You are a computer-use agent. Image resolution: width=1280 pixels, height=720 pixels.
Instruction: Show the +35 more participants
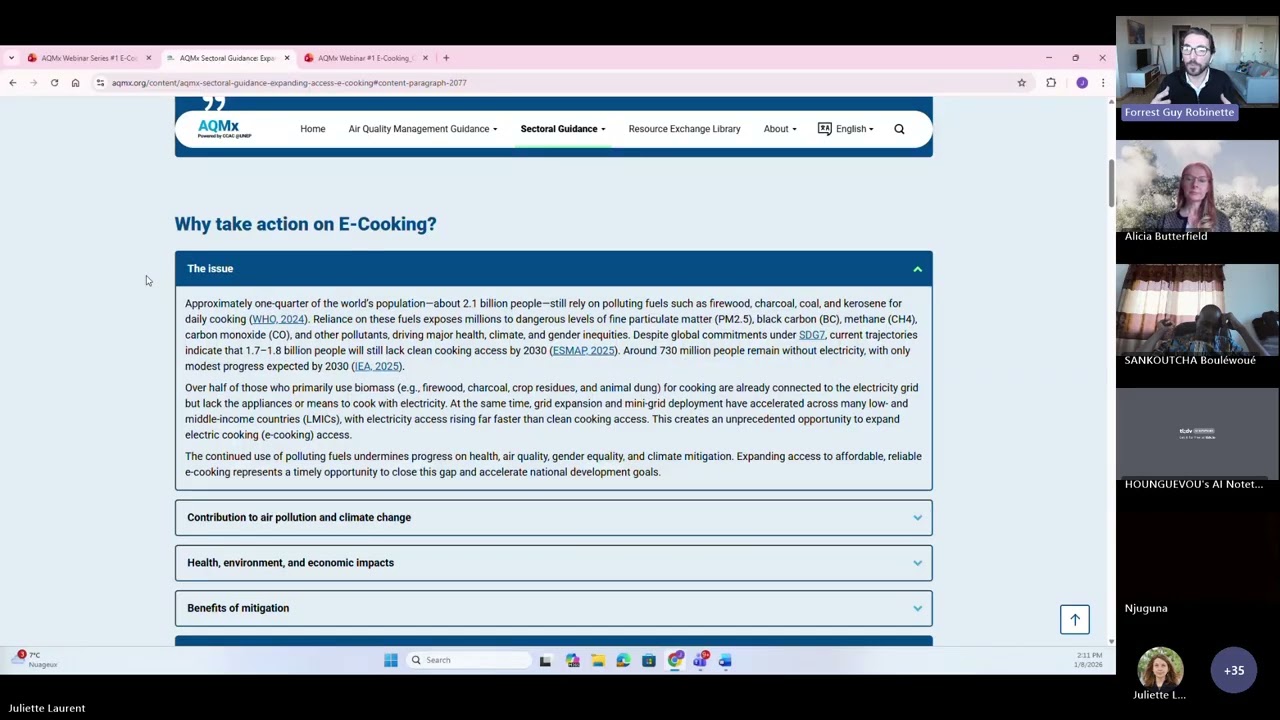1234,670
